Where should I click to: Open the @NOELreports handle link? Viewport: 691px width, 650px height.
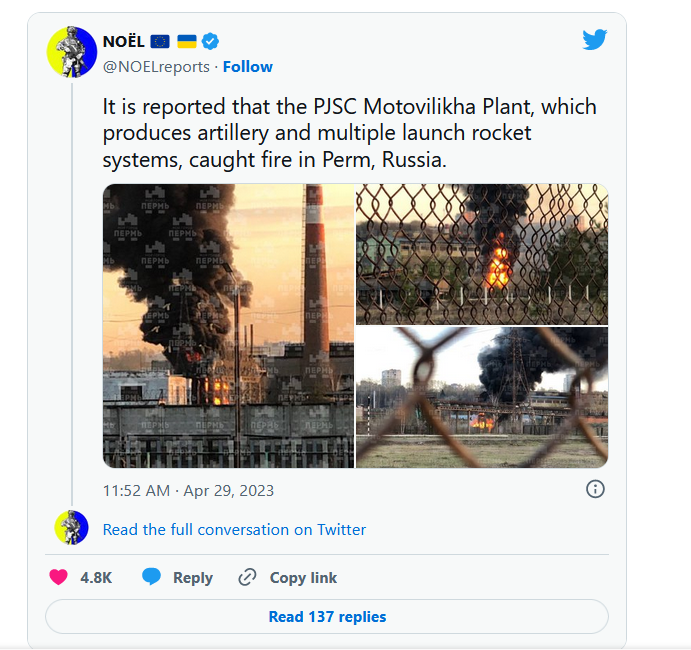156,66
